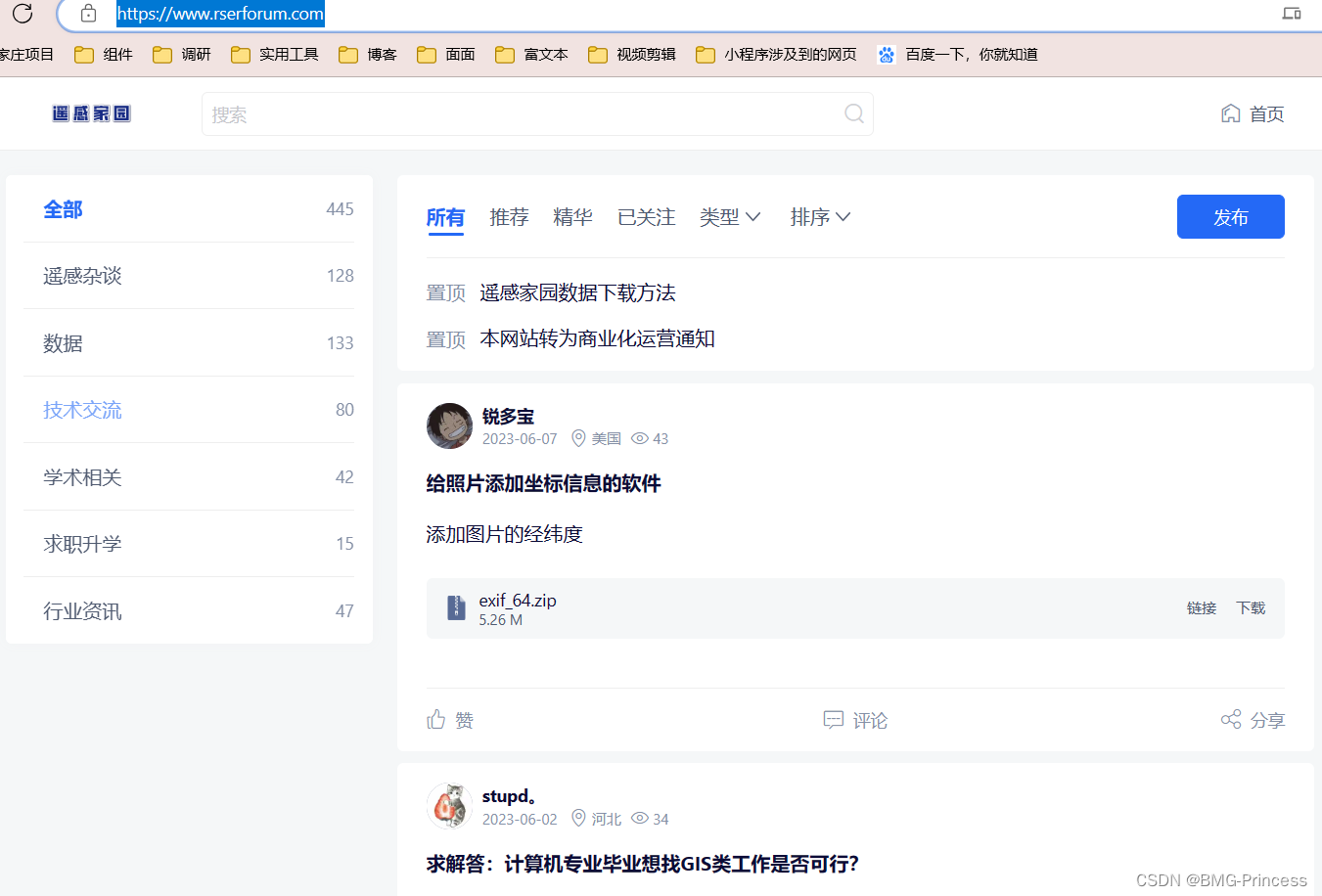Image resolution: width=1322 pixels, height=896 pixels.
Task: Click 链接 for the exif_64.zip attachment
Action: tap(1202, 608)
